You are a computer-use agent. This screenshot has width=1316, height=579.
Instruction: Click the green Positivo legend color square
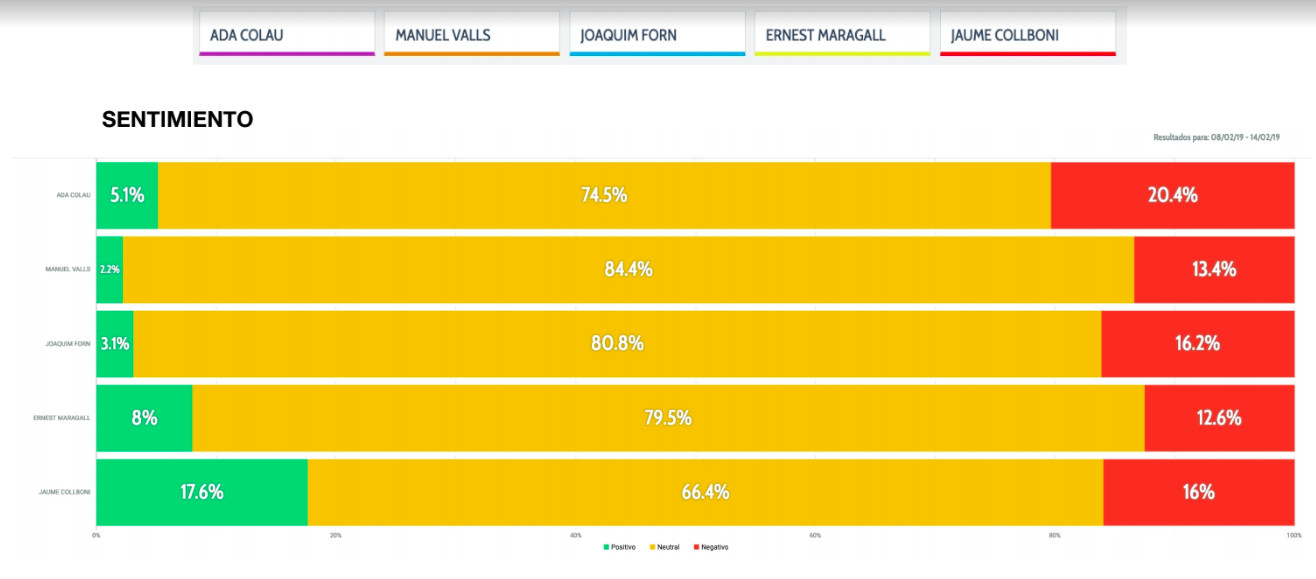(606, 547)
